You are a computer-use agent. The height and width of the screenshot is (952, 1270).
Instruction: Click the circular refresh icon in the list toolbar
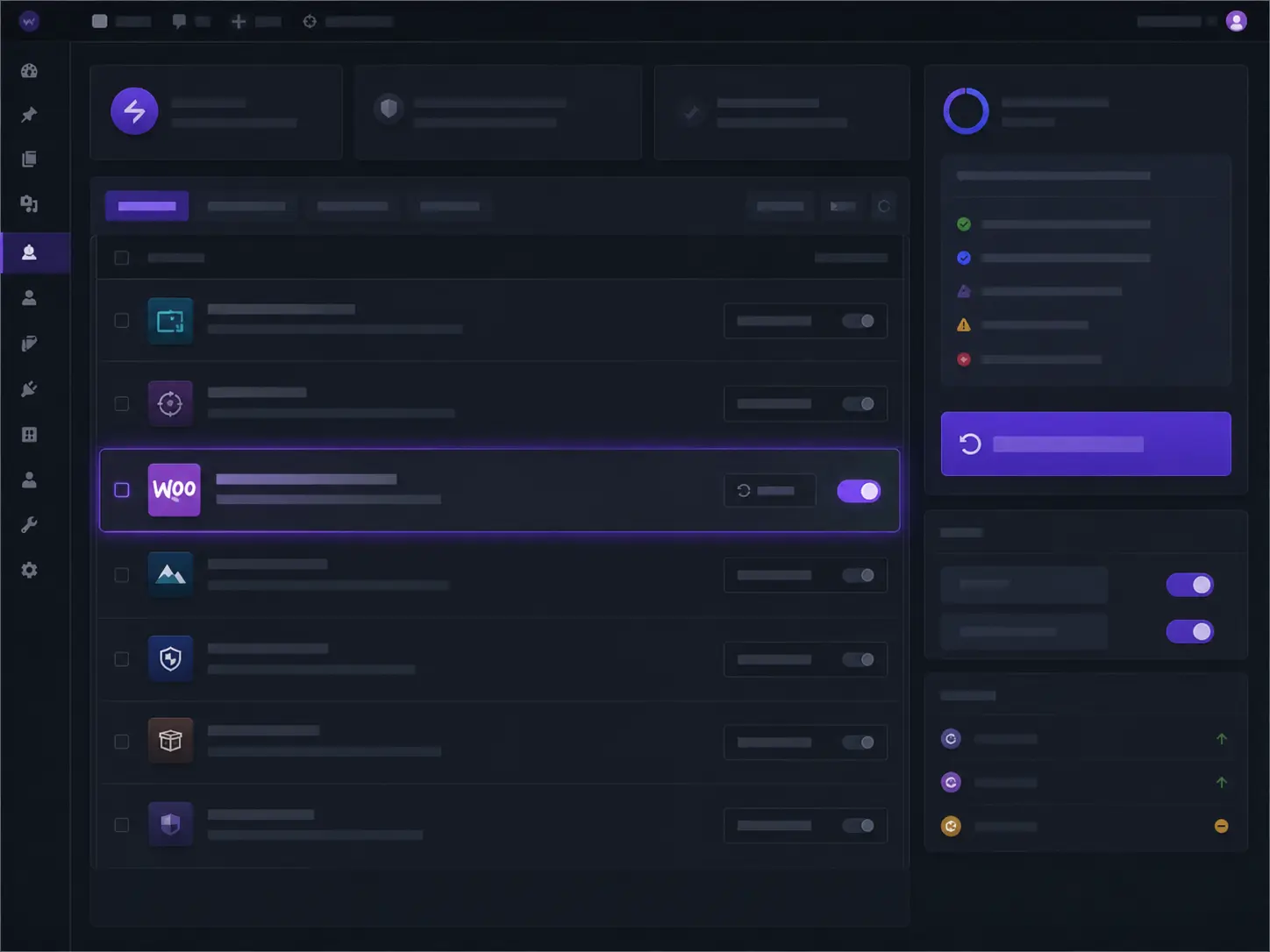(884, 206)
